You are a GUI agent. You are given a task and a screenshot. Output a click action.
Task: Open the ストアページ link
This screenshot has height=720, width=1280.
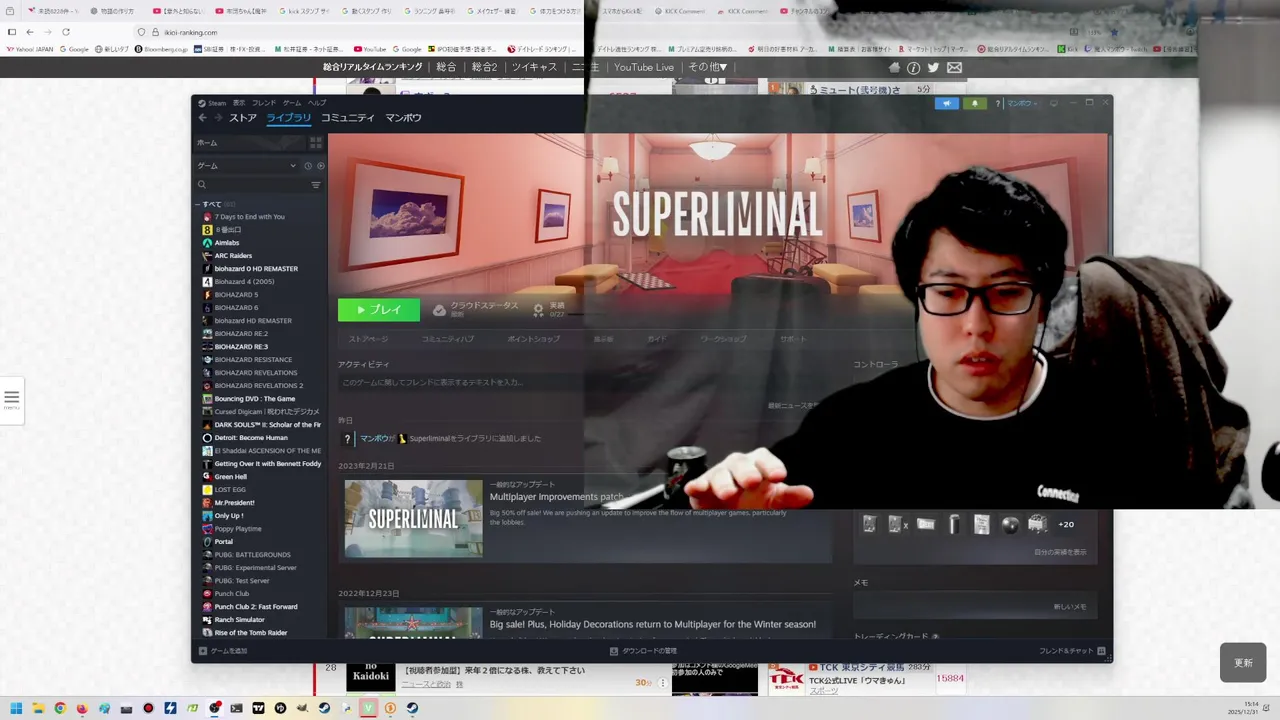point(368,339)
